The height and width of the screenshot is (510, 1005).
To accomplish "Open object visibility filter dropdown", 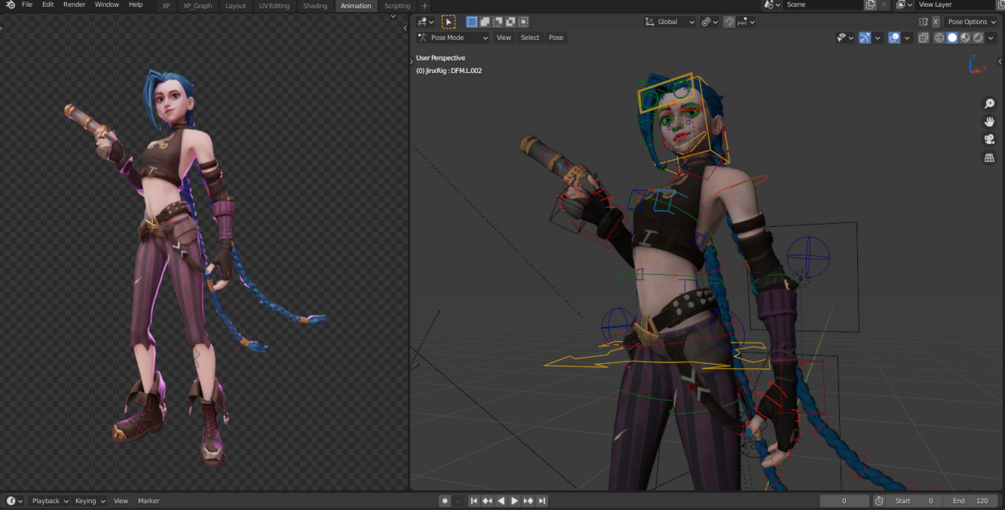I will (845, 38).
